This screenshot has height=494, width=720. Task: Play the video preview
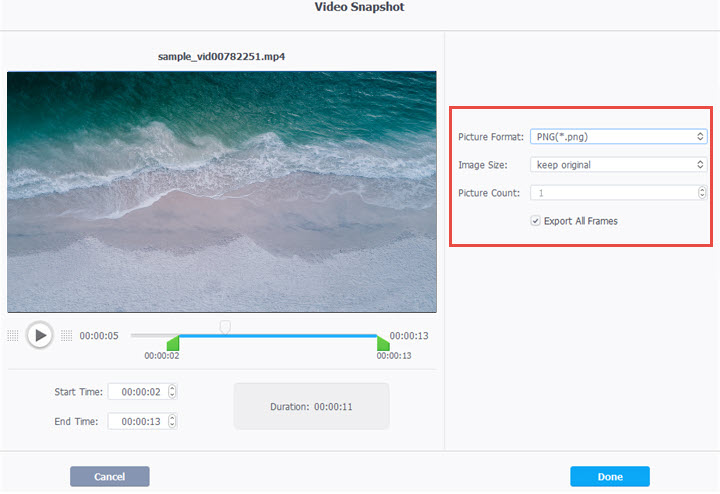39,335
